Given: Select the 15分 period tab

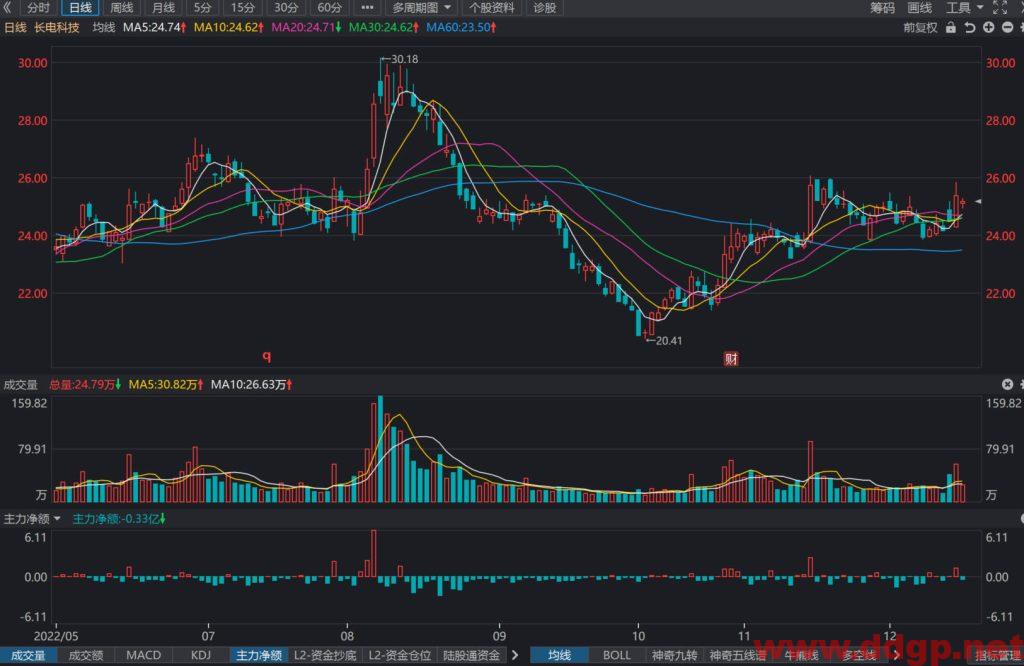Looking at the screenshot, I should click(243, 8).
